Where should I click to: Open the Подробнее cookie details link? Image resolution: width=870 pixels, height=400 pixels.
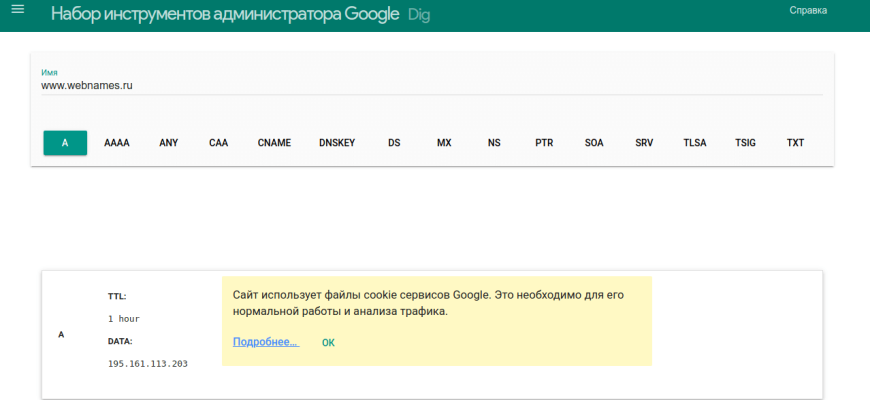pos(265,342)
